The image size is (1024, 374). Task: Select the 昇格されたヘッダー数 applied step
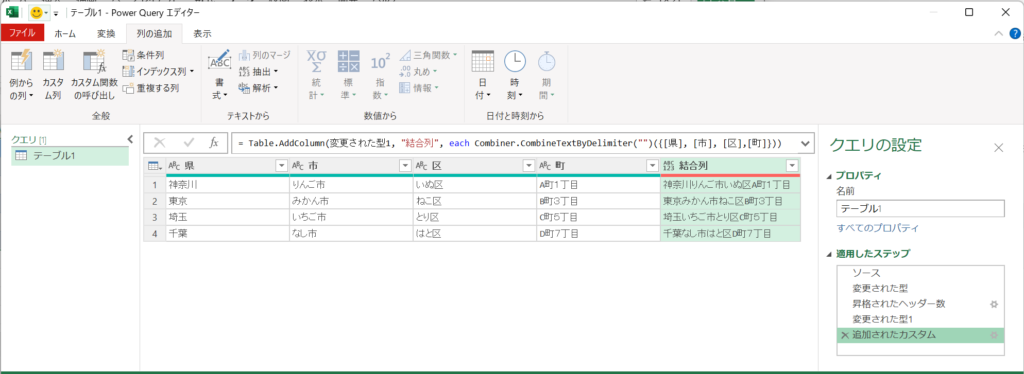[x=920, y=304]
